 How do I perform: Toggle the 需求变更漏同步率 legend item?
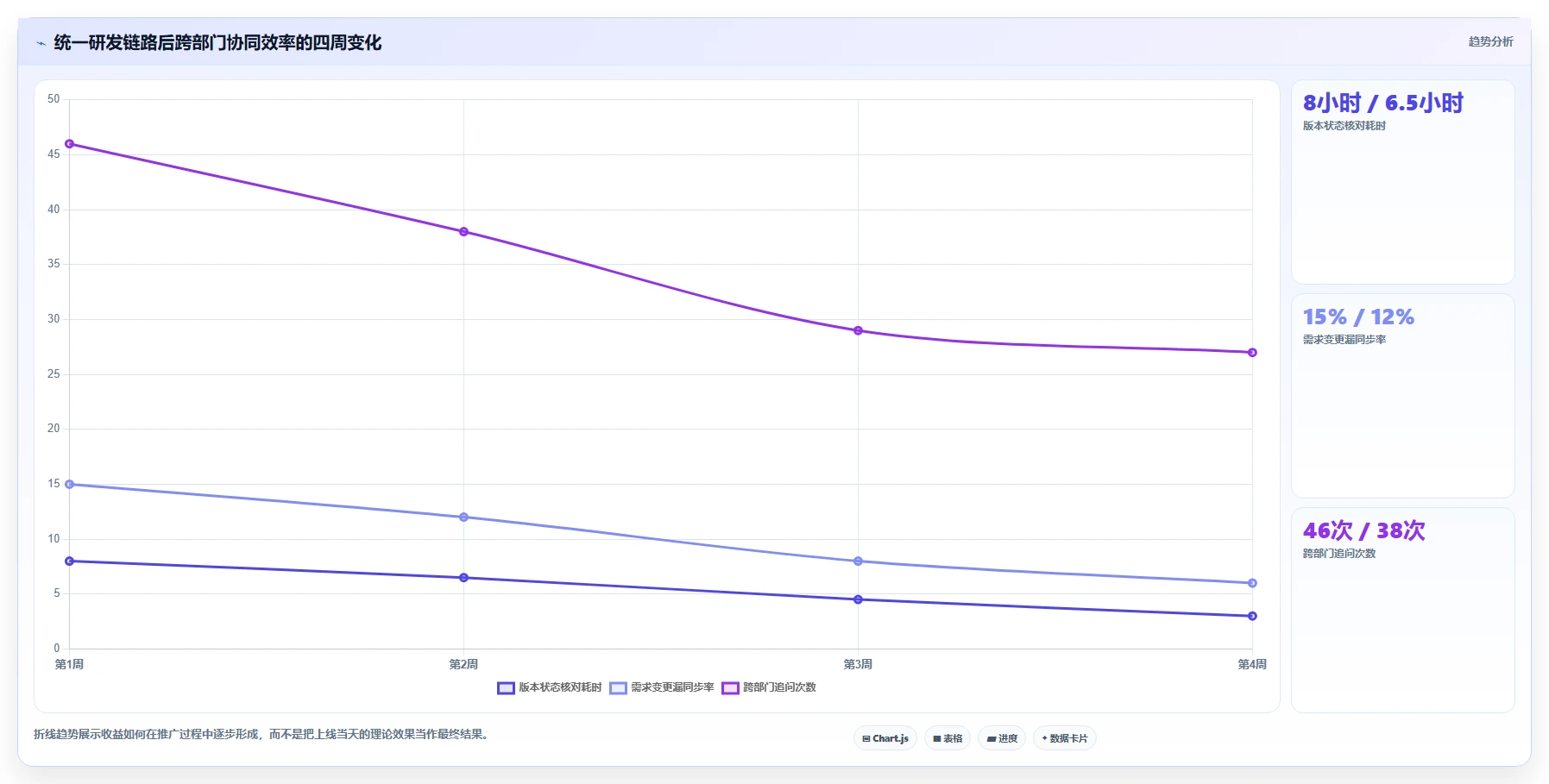click(662, 687)
